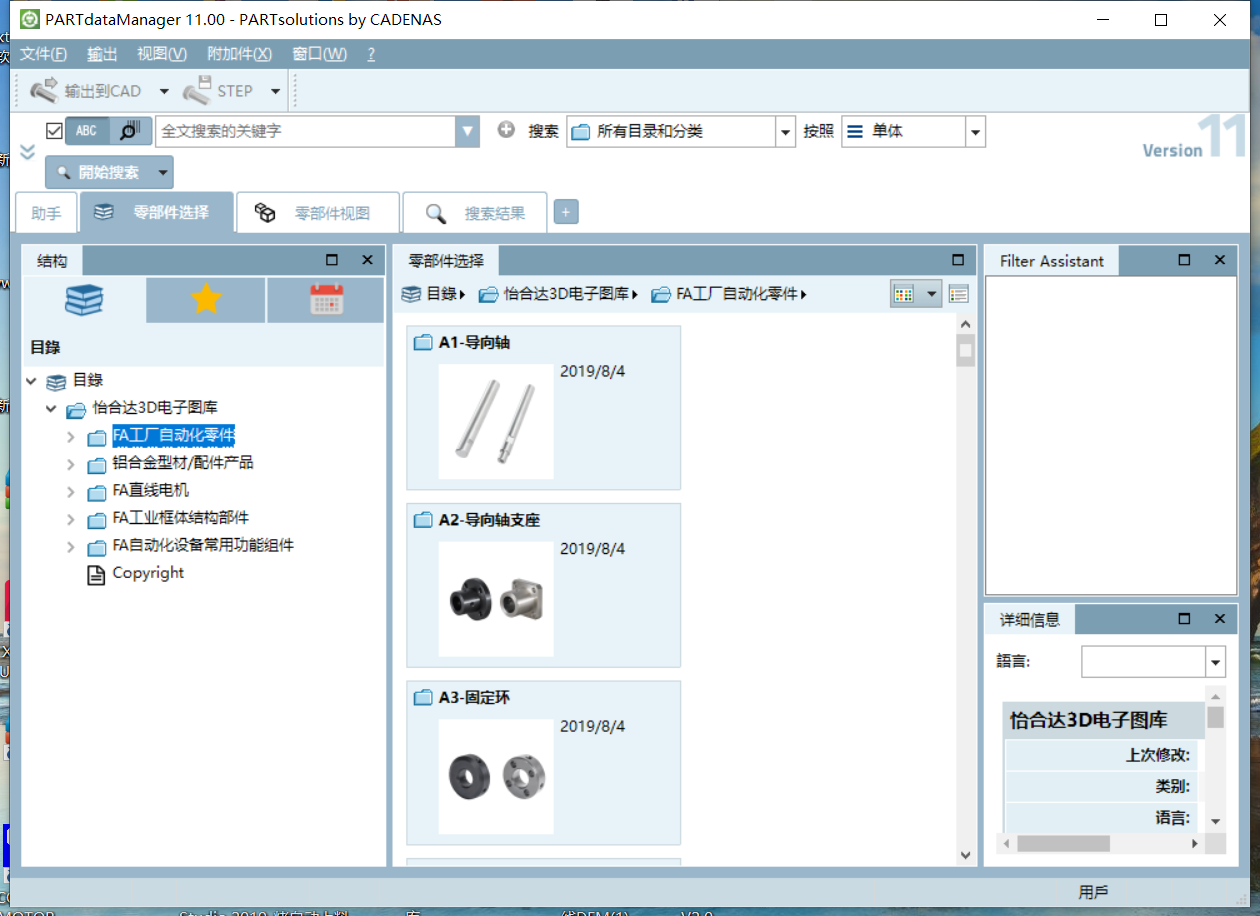Click the full-text search keyword field
Screen dimensions: 1260x916
coord(305,131)
